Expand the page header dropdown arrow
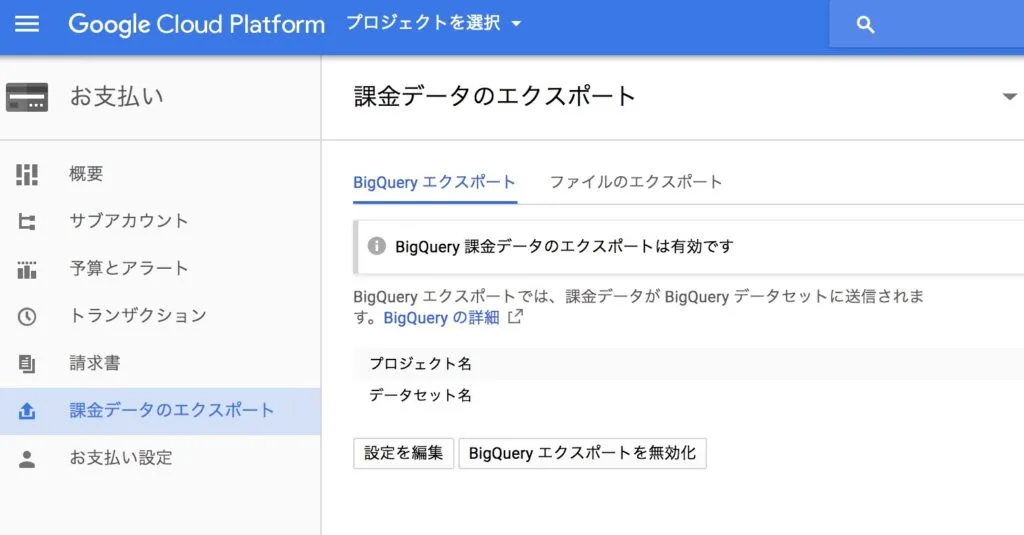The height and width of the screenshot is (535, 1024). point(1009,97)
